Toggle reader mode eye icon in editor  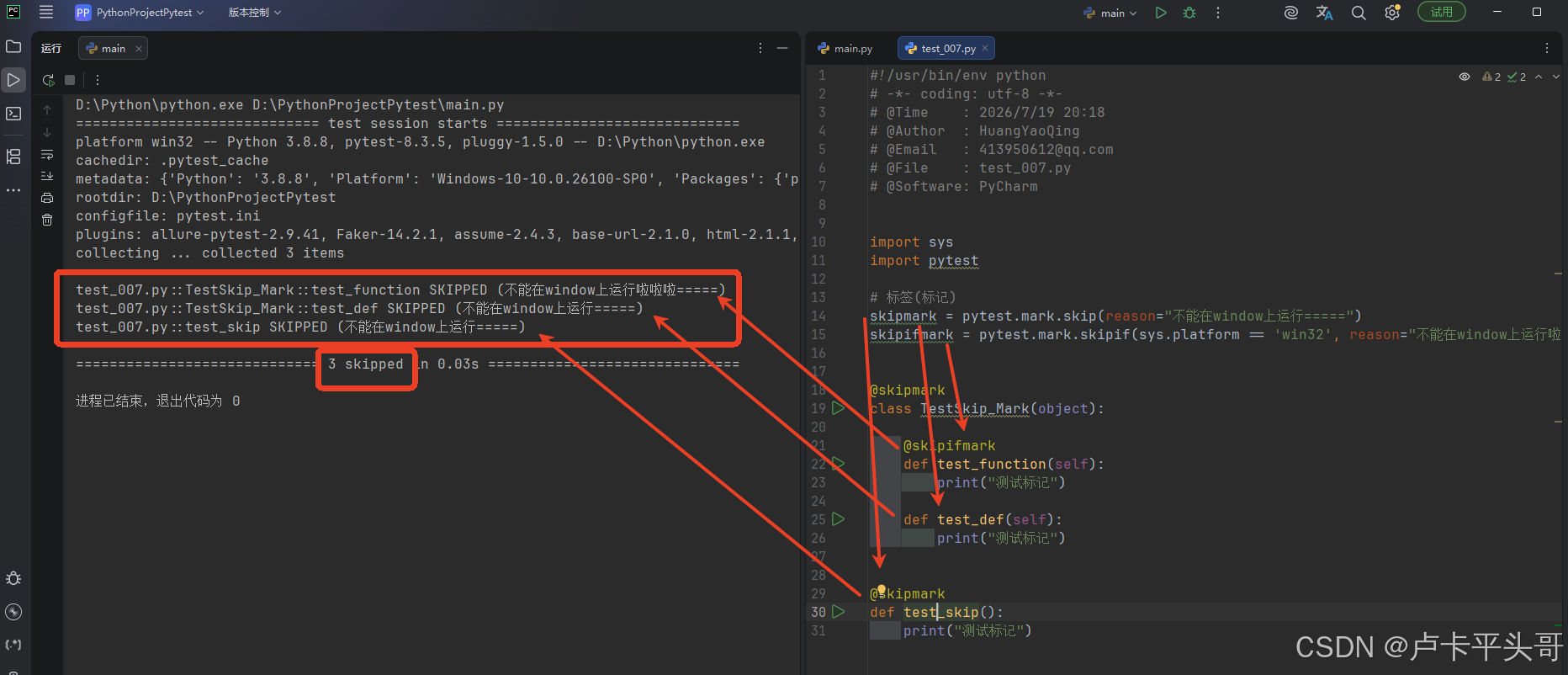(1465, 77)
